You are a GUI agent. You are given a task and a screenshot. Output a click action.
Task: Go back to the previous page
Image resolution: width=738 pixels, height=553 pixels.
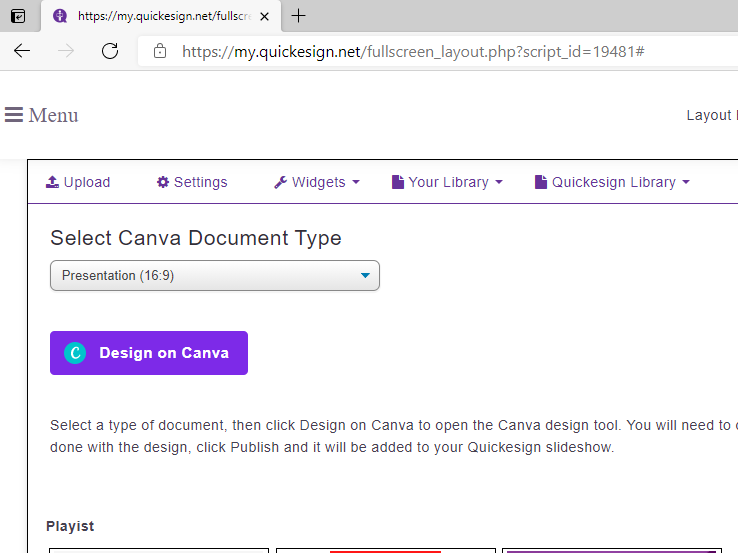point(22,51)
